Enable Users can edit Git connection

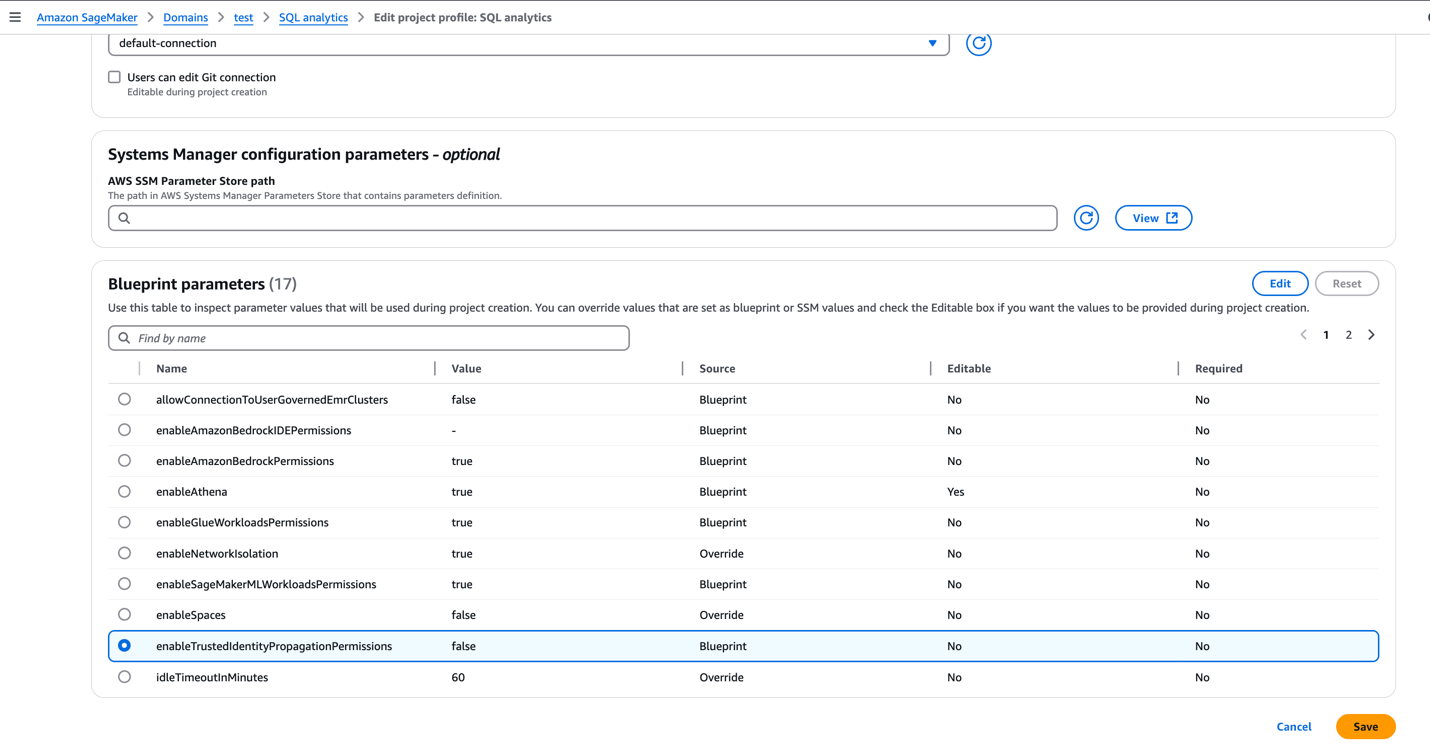point(115,77)
